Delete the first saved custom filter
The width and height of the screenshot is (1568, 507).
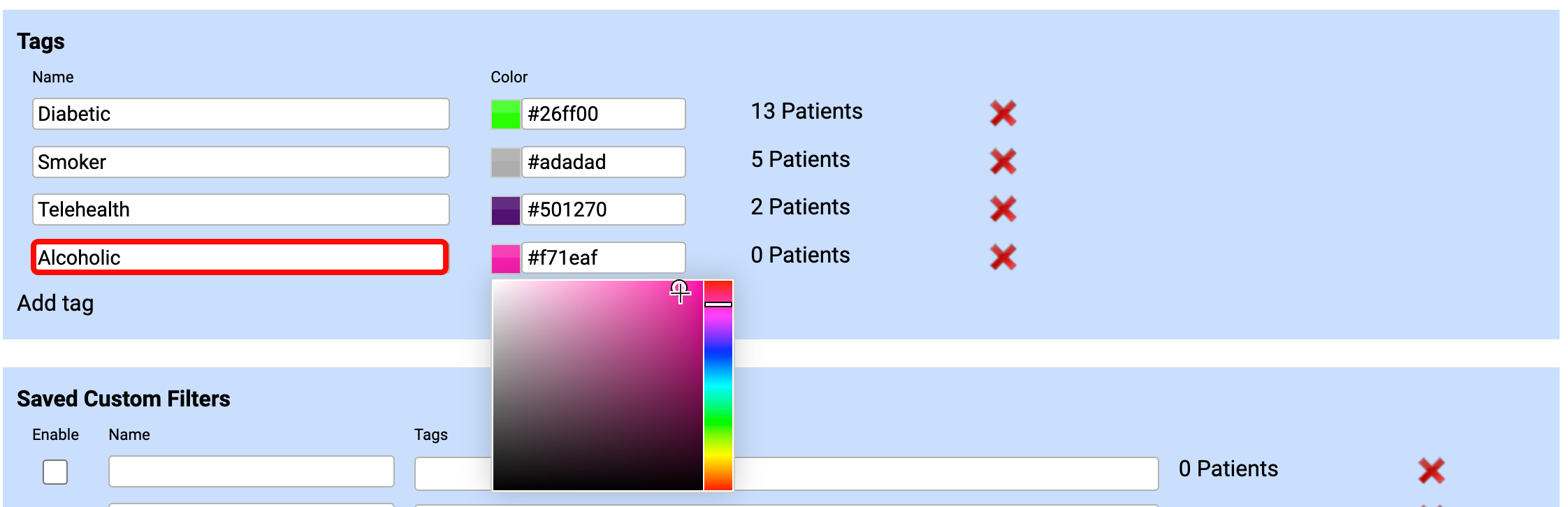click(1431, 470)
